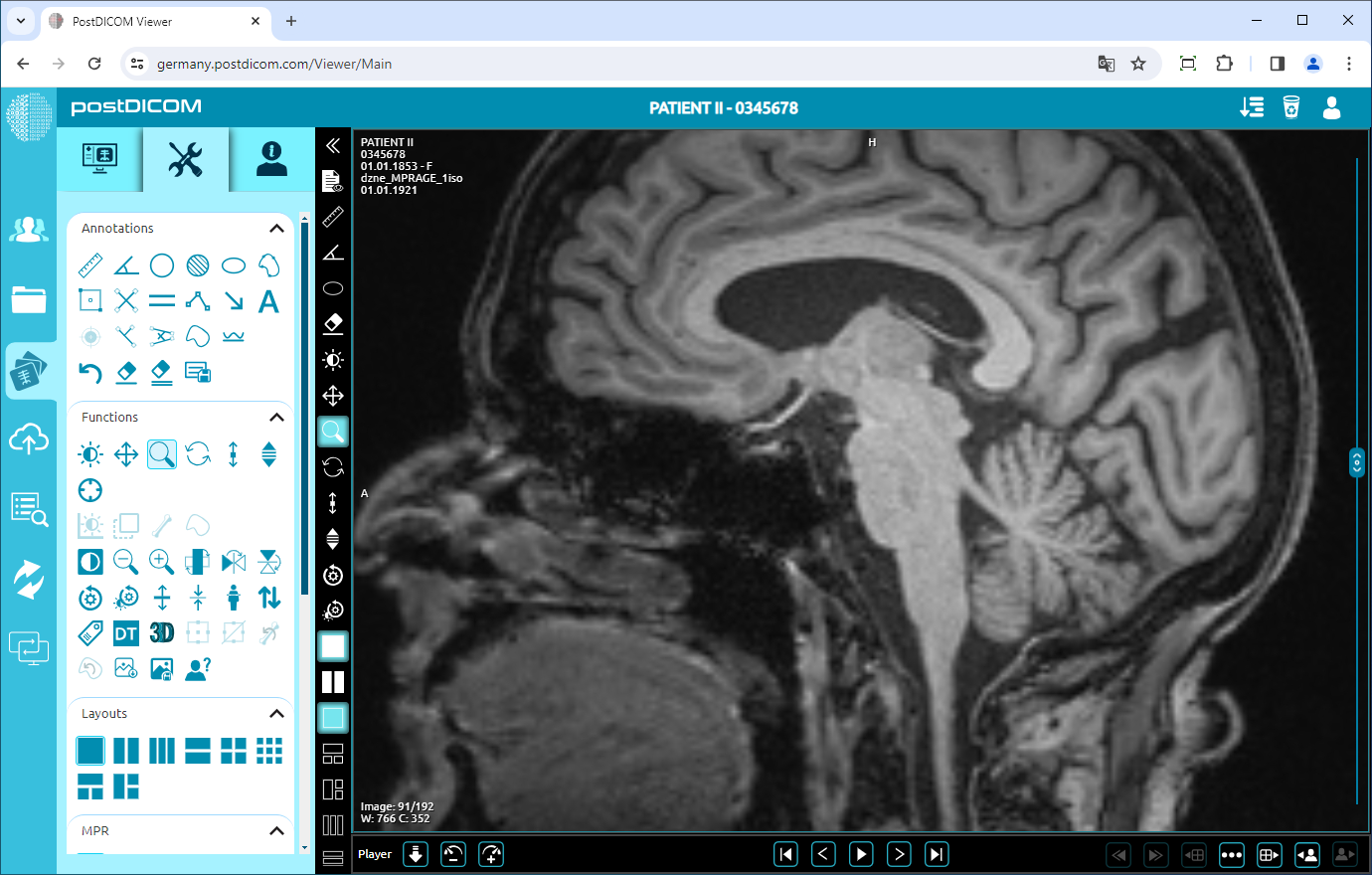Select the angle measurement annotation tool
Image resolution: width=1372 pixels, height=875 pixels.
125,264
